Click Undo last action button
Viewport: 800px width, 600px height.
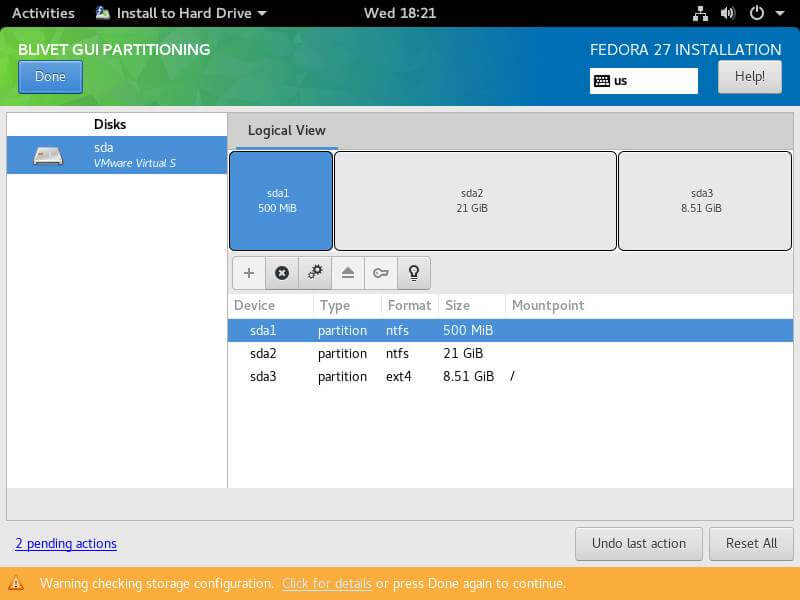[x=638, y=543]
